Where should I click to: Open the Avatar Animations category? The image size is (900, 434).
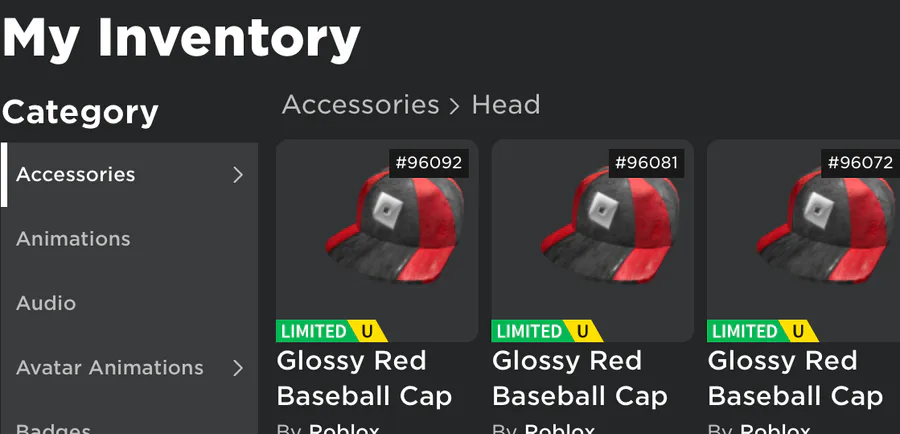click(129, 367)
